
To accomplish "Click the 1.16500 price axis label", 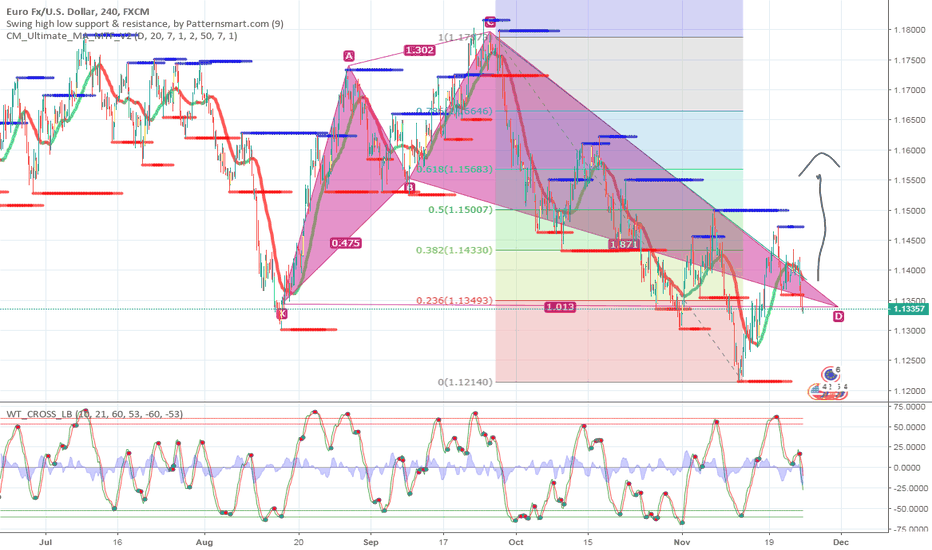I will point(909,120).
